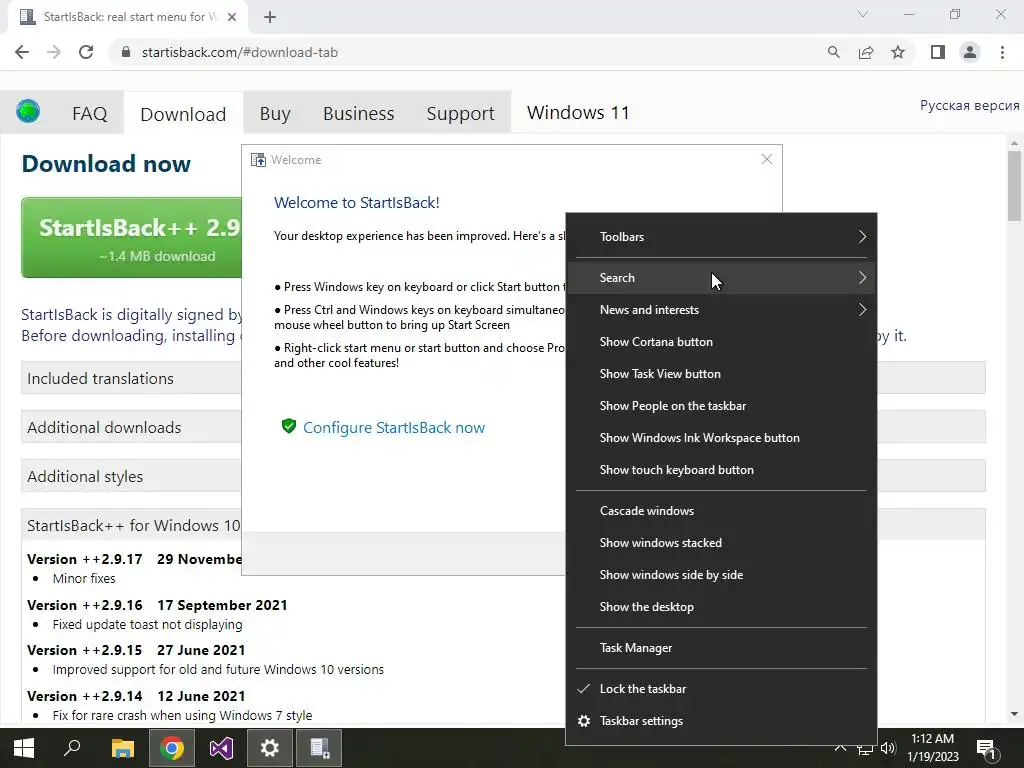Screen dimensions: 1024x768
Task: Open the Chrome side panel icon
Action: coord(938,52)
